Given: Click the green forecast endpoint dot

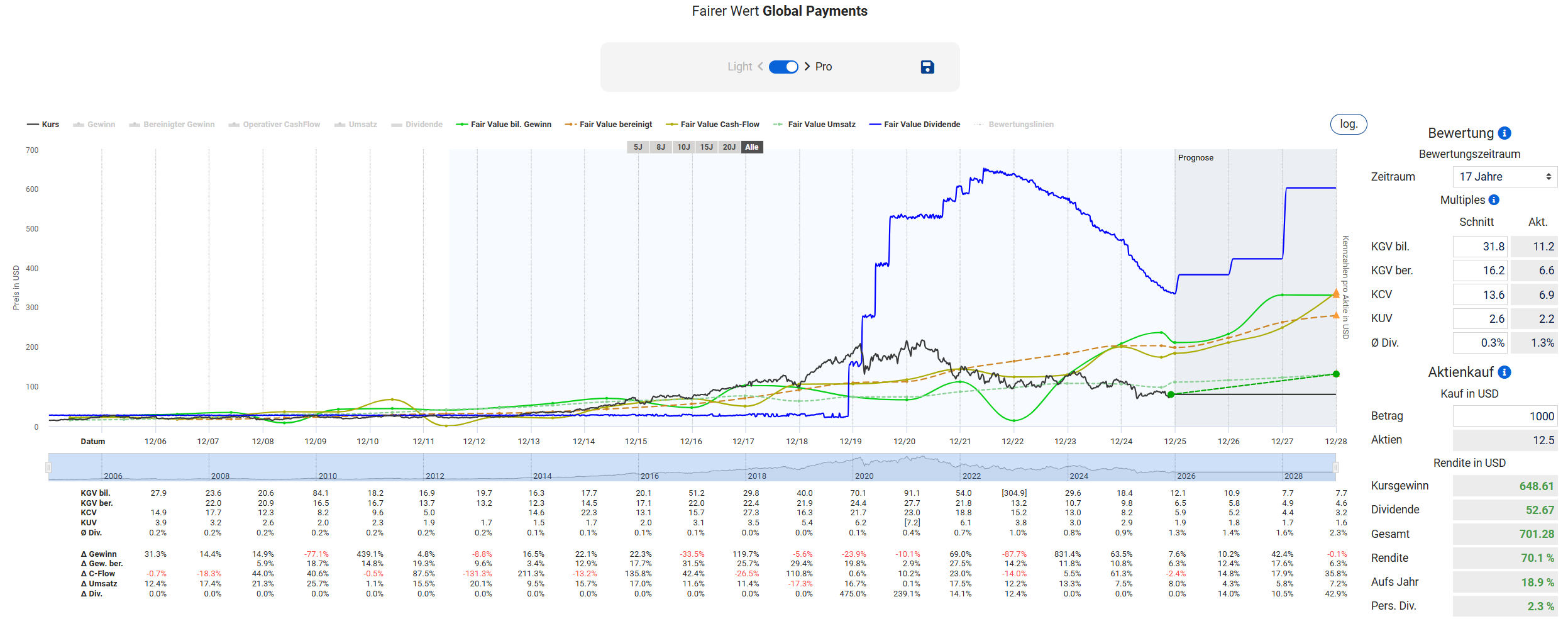Looking at the screenshot, I should (1336, 374).
